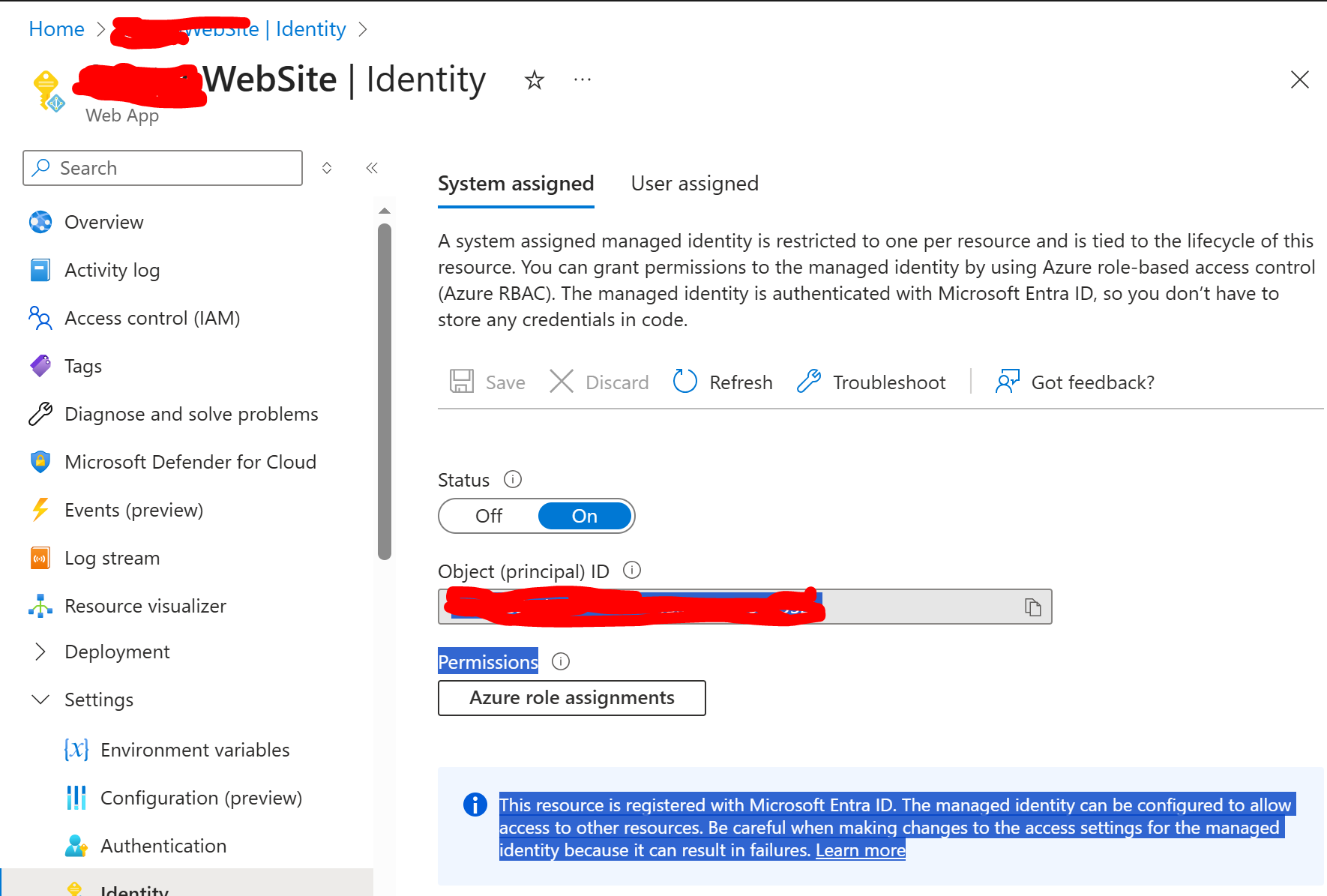Open Diagnose and solve problems wrench icon

click(x=40, y=414)
